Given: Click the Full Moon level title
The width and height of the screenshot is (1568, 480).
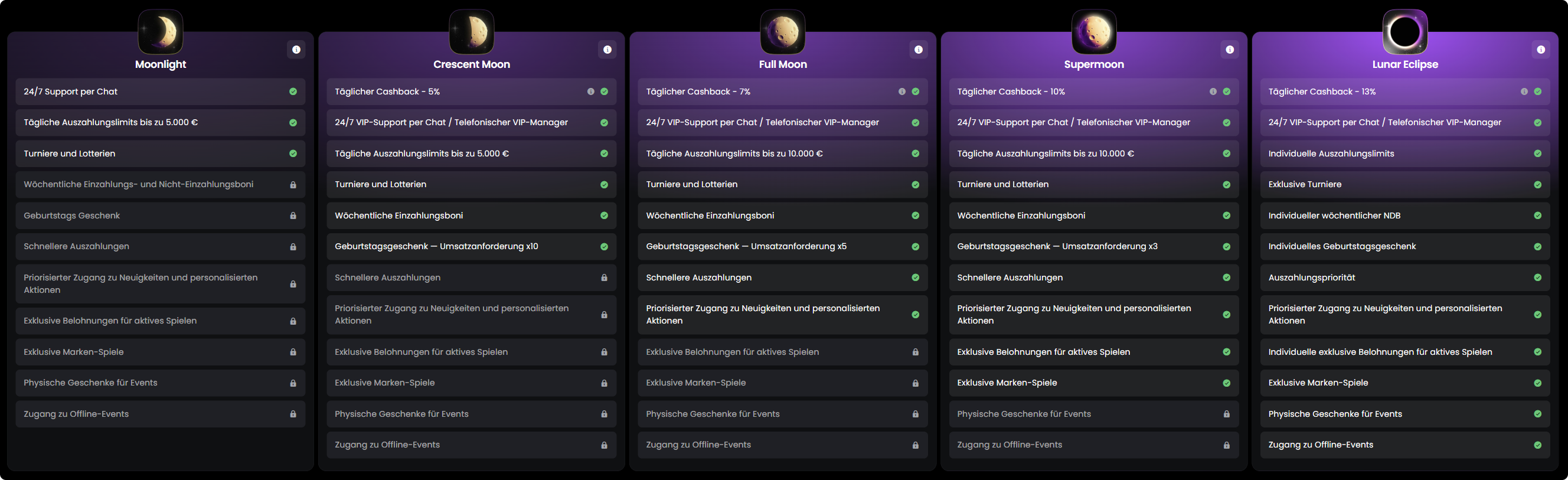Looking at the screenshot, I should pos(783,64).
